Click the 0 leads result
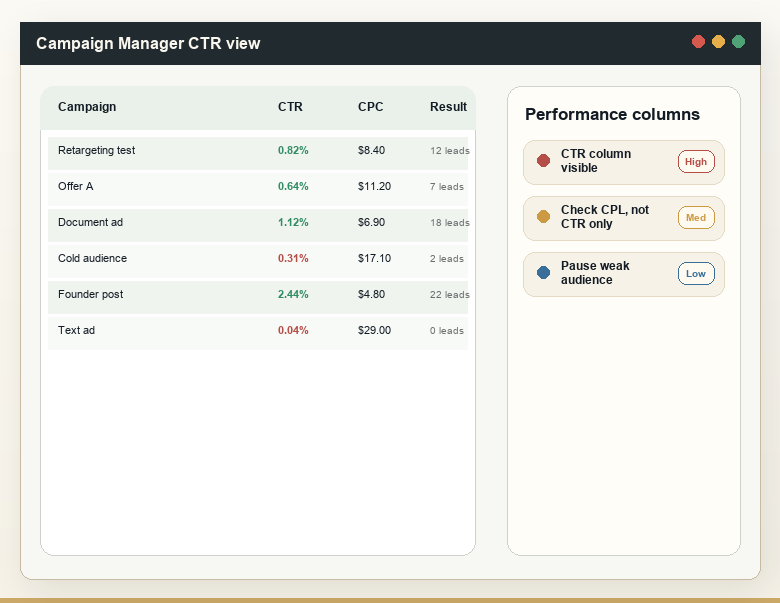 (447, 331)
